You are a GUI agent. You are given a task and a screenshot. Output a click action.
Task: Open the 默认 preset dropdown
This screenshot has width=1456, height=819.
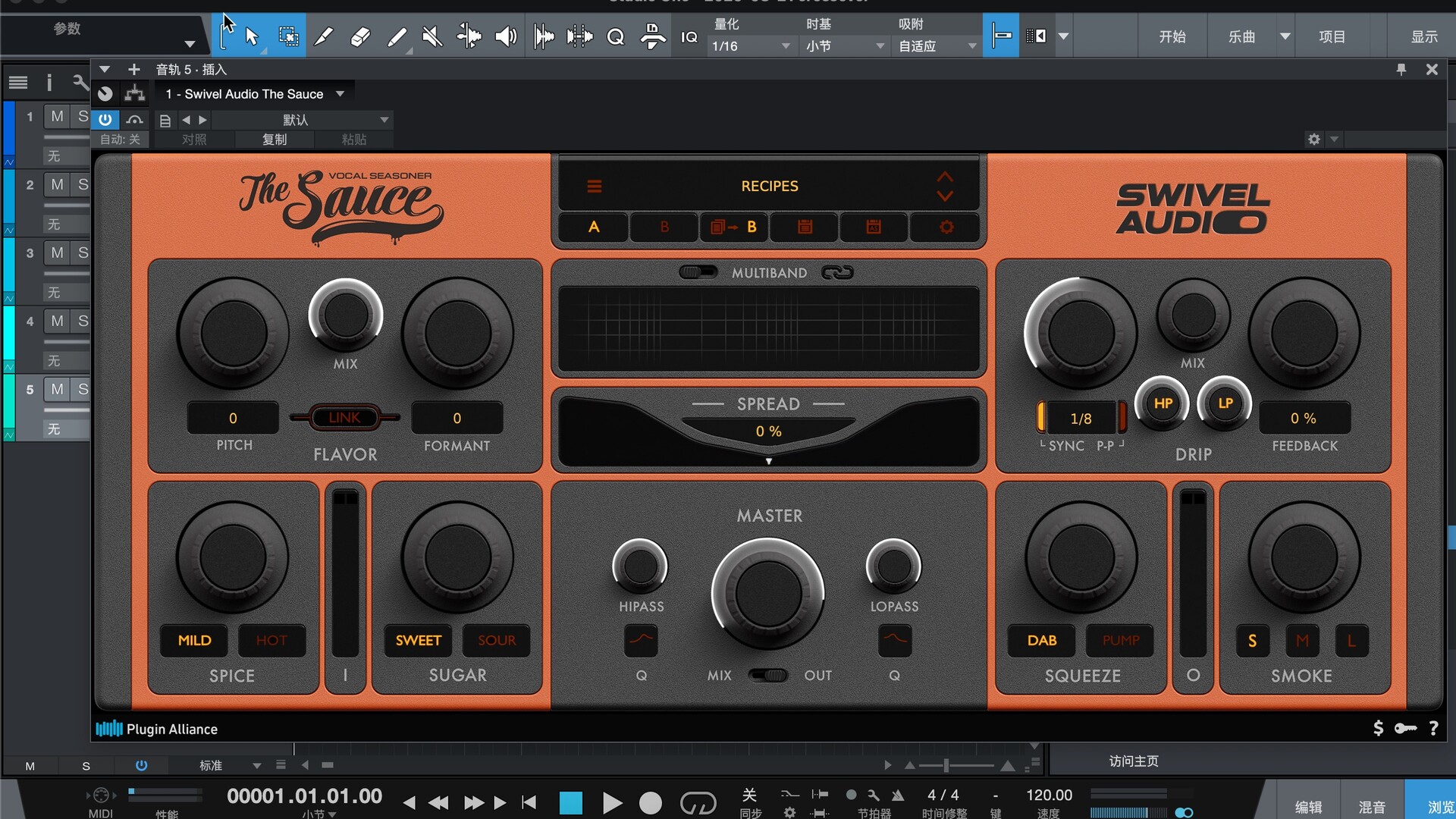pos(303,120)
